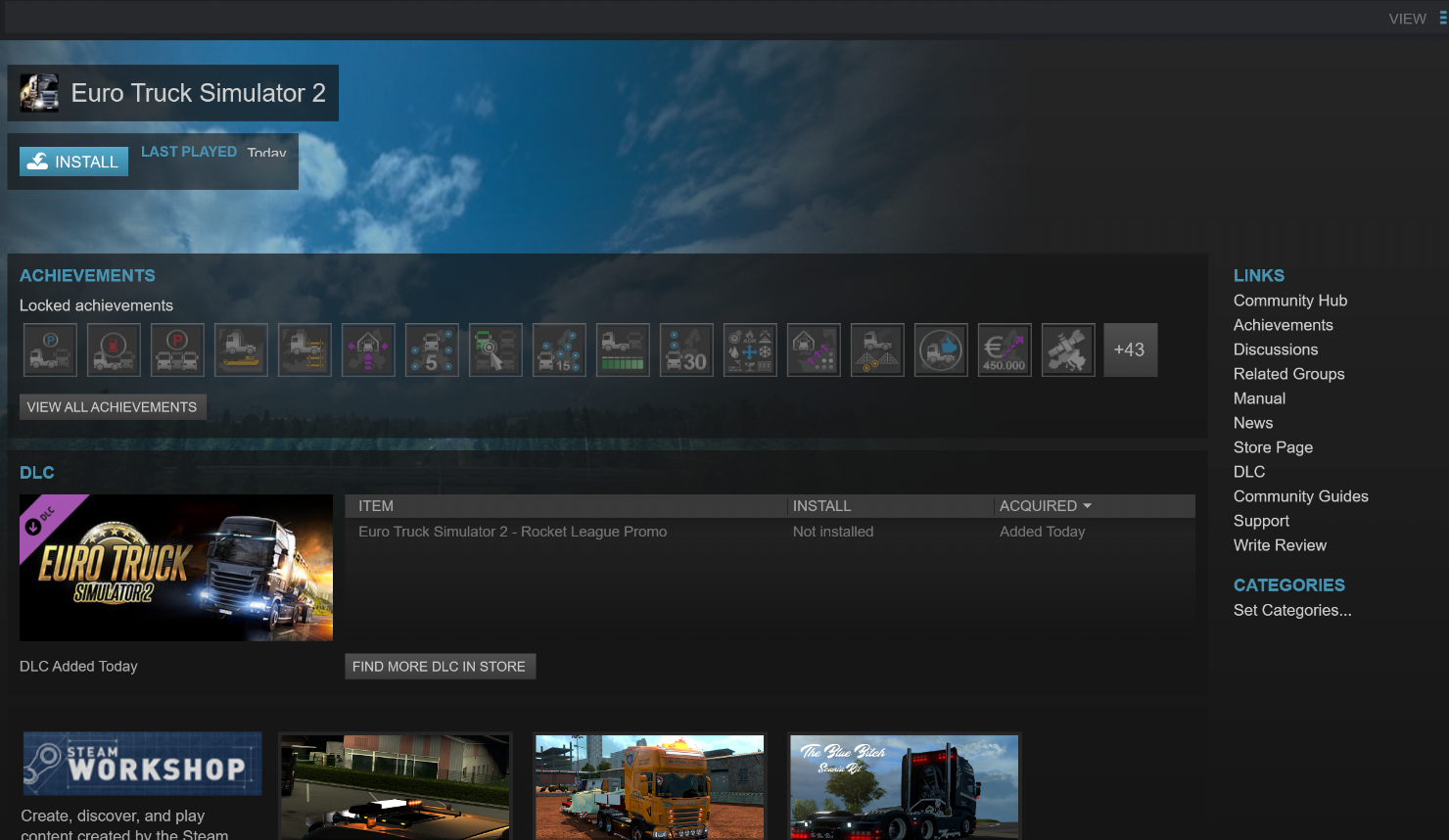The width and height of the screenshot is (1449, 840).
Task: Sort DLC by the Acquired column arrow
Action: [x=1087, y=506]
